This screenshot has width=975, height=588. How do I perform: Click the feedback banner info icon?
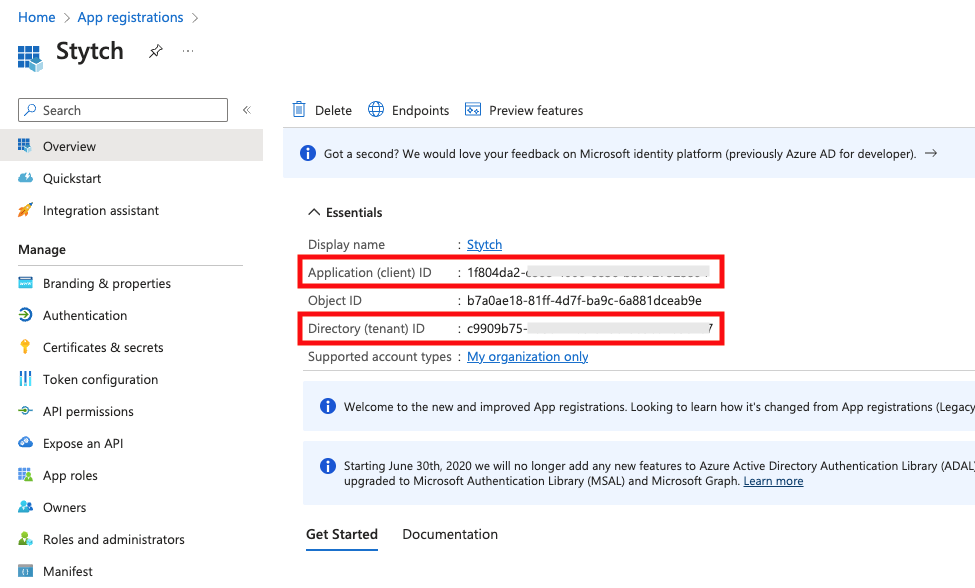(308, 153)
